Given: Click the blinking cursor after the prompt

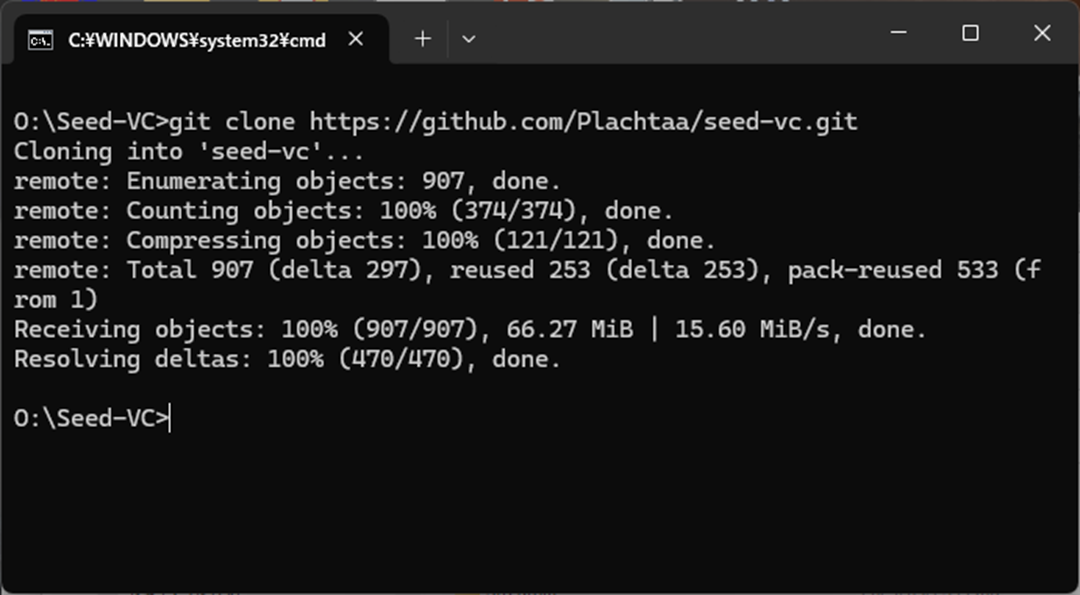Looking at the screenshot, I should 170,418.
